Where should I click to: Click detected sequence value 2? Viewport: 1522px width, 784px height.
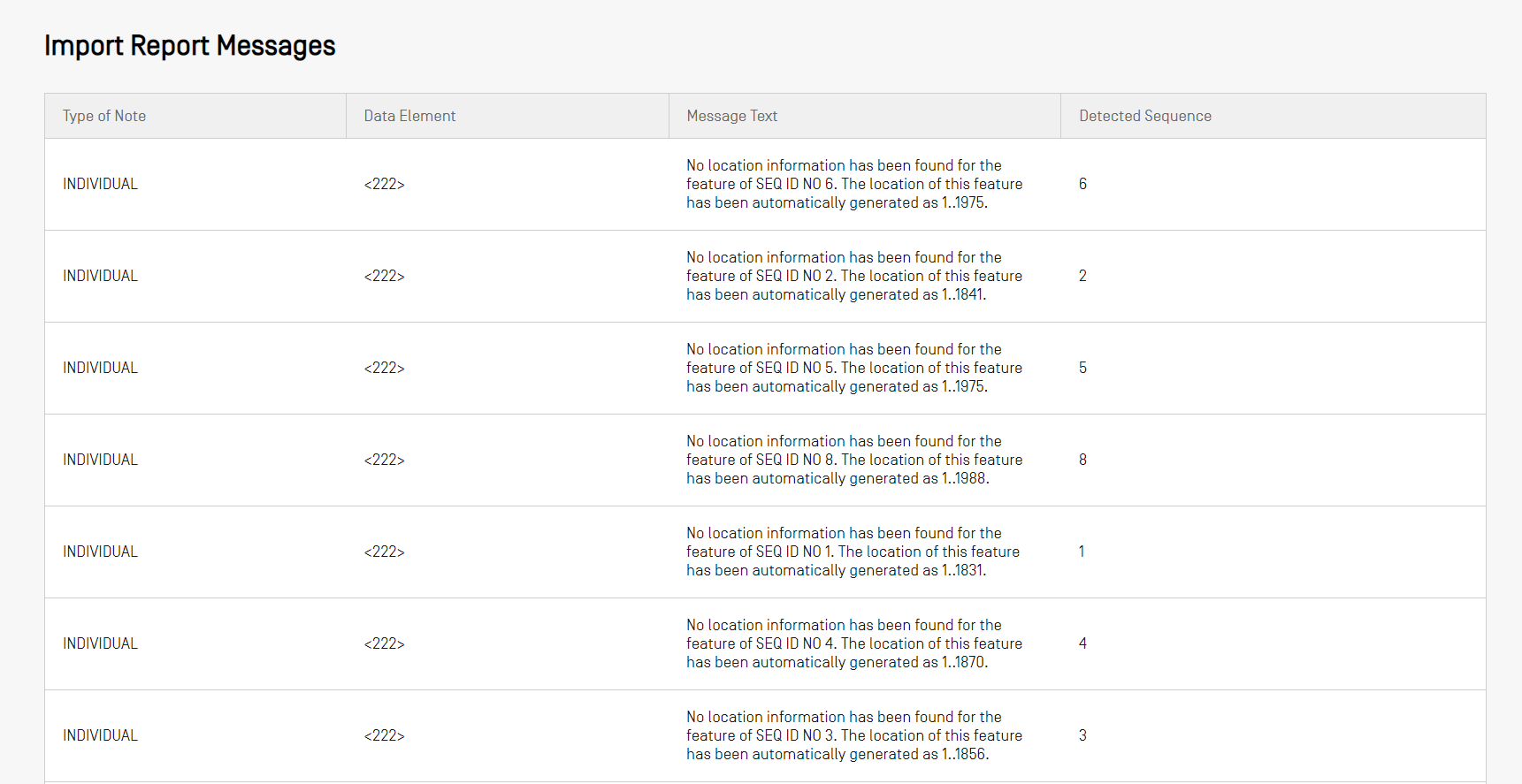point(1082,276)
